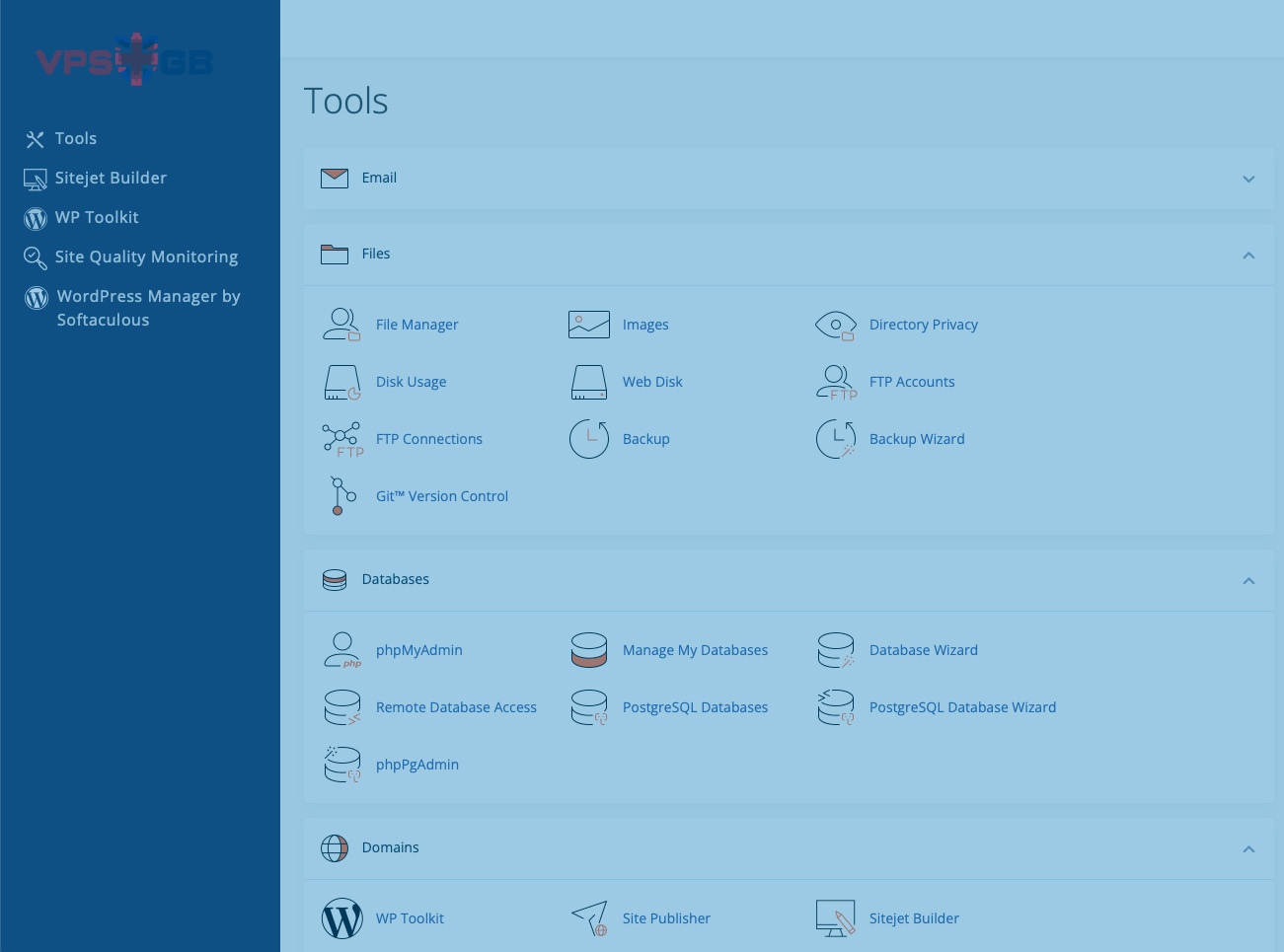The height and width of the screenshot is (952, 1284).
Task: Open the Git Version Control icon
Action: click(x=341, y=496)
